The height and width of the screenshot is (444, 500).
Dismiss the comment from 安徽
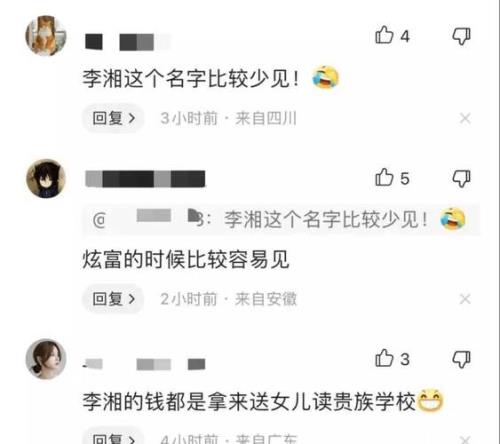pyautogui.click(x=465, y=299)
